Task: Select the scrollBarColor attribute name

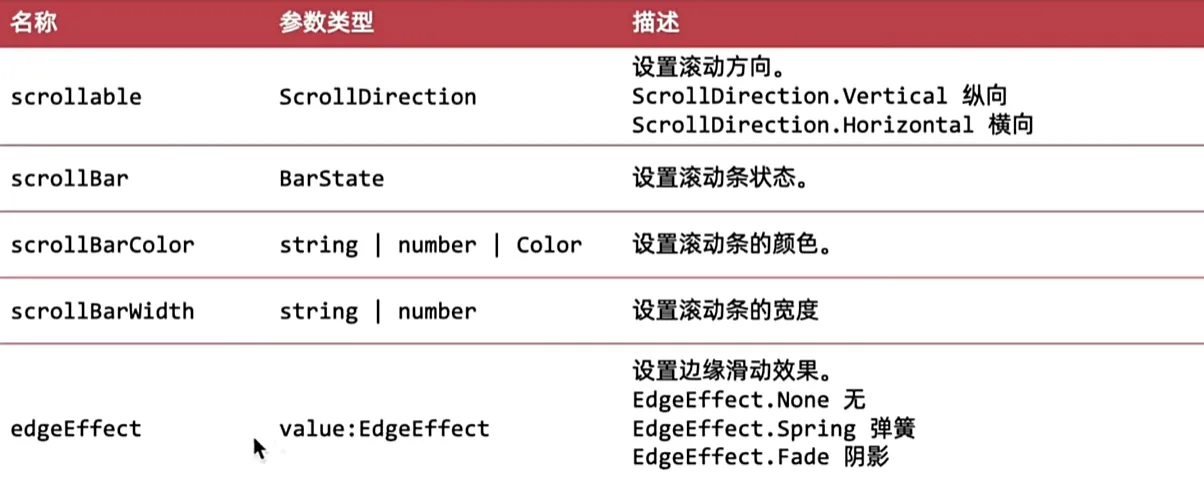Action: pyautogui.click(x=102, y=245)
